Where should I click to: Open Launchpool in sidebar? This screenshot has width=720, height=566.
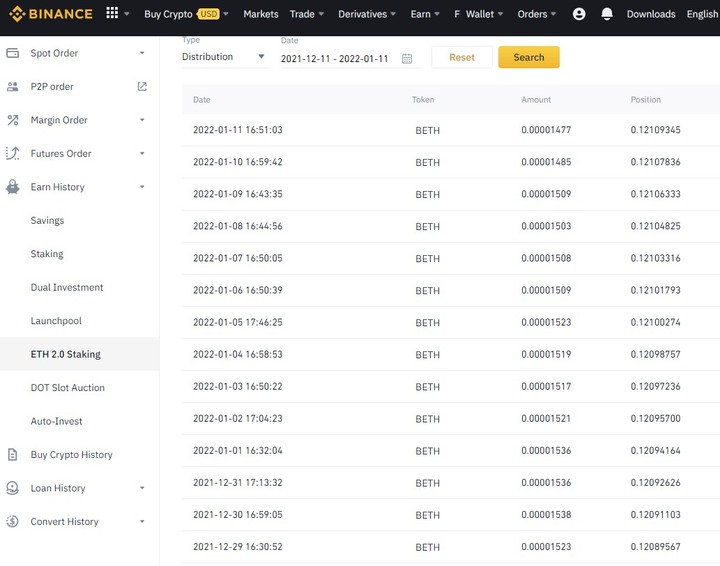(56, 321)
